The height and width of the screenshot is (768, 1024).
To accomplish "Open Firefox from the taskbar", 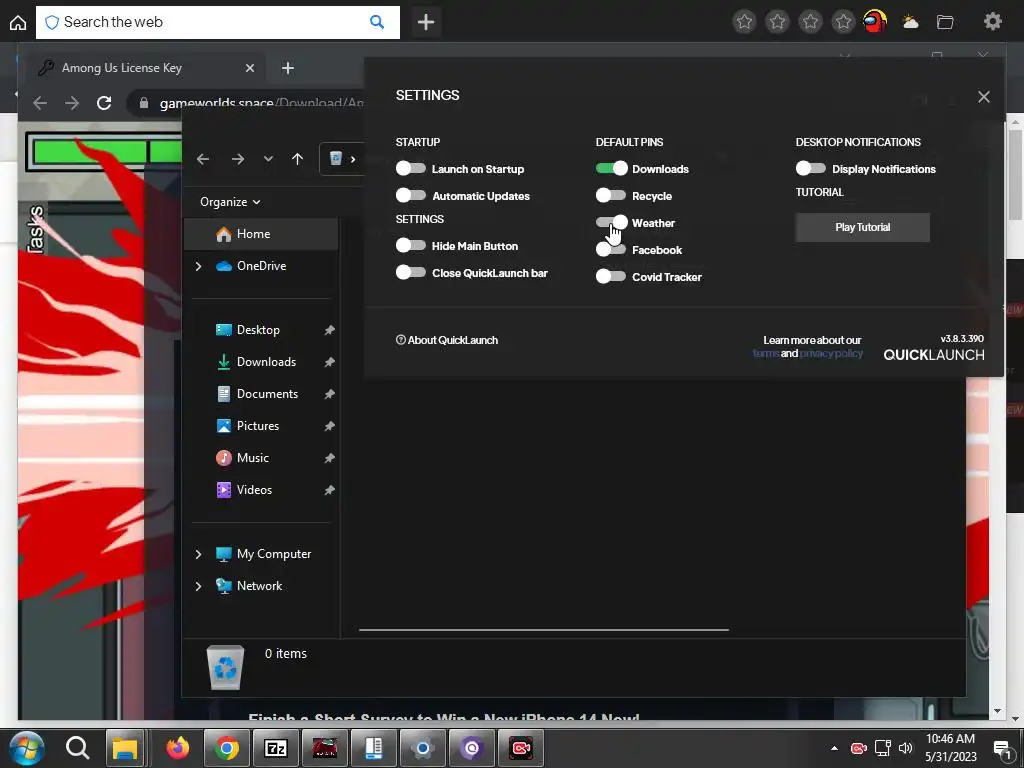I will (177, 747).
